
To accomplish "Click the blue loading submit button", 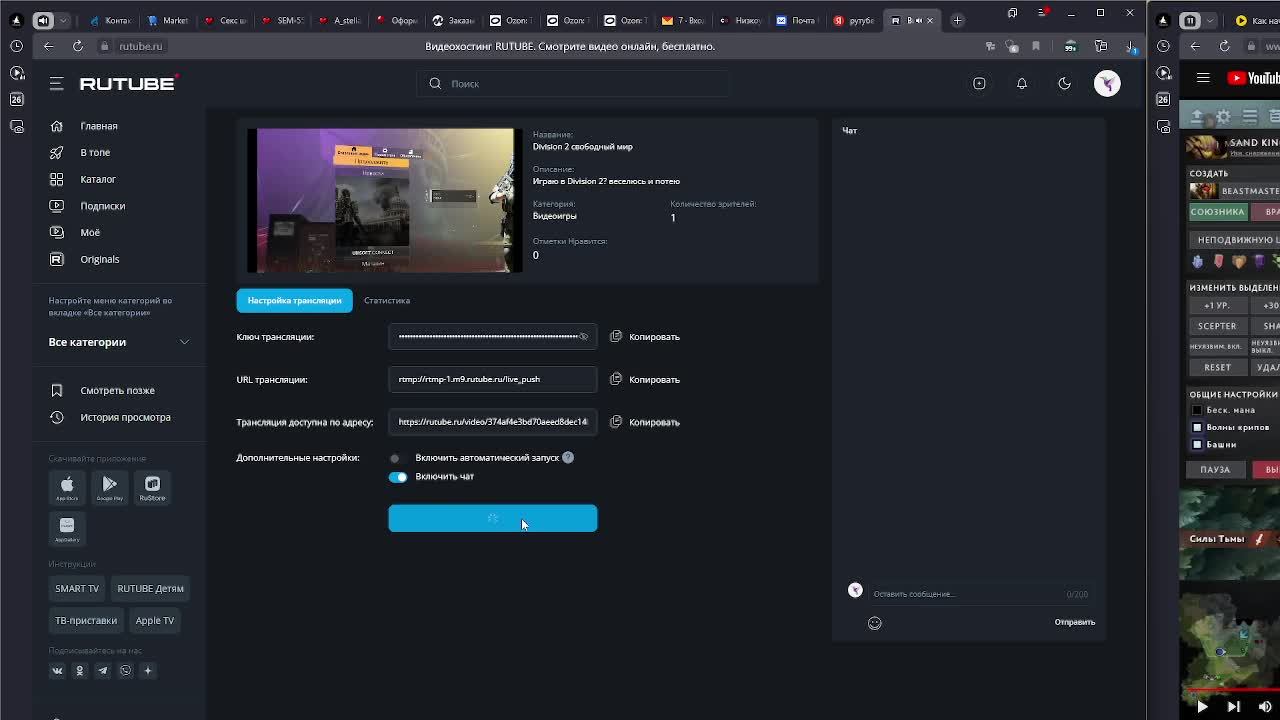I will tap(493, 518).
